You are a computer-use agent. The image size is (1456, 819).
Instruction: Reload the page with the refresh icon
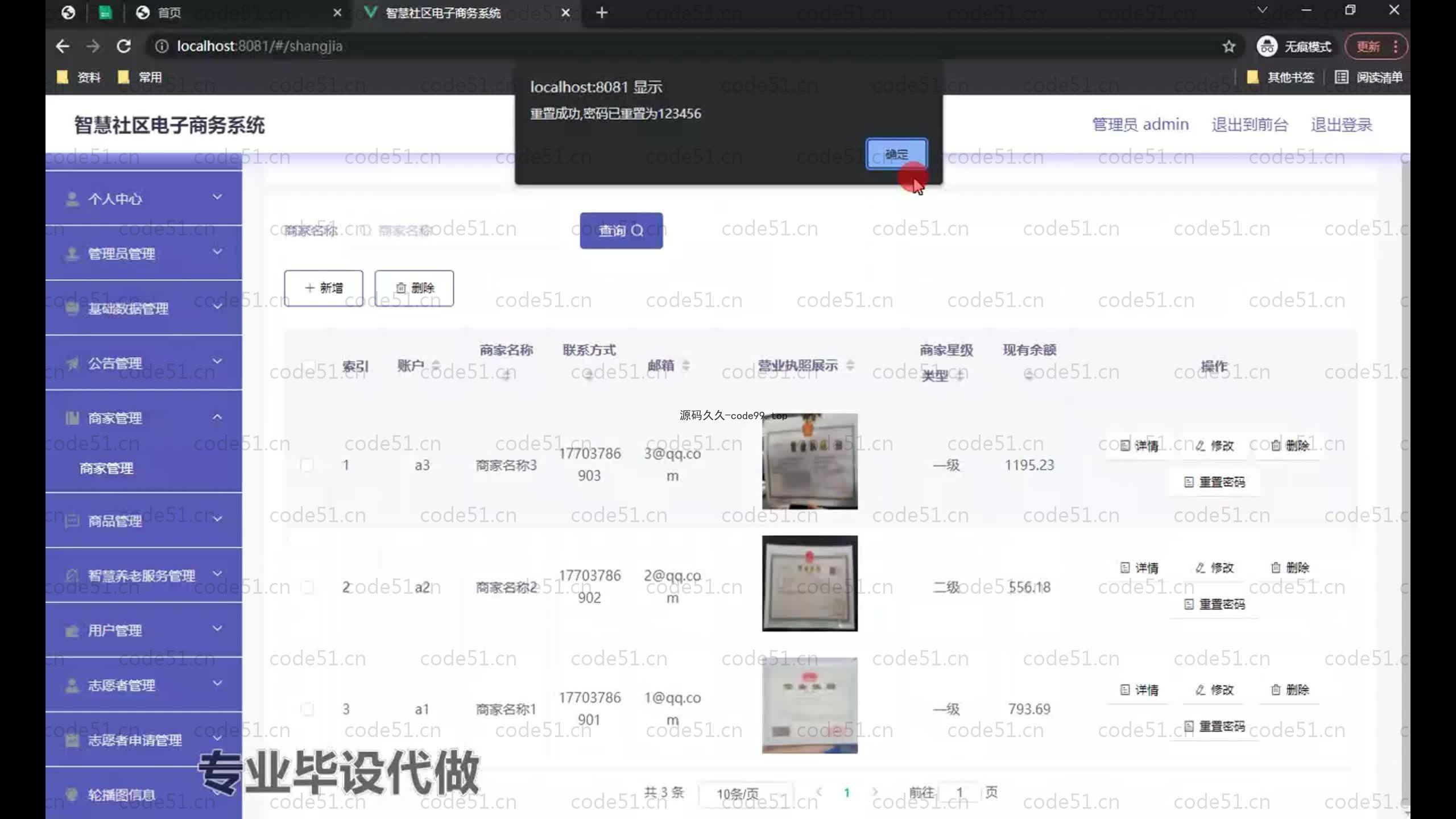click(124, 46)
